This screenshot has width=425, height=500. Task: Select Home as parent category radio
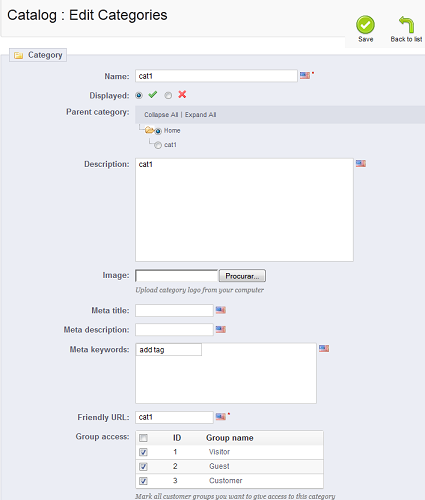tap(158, 131)
